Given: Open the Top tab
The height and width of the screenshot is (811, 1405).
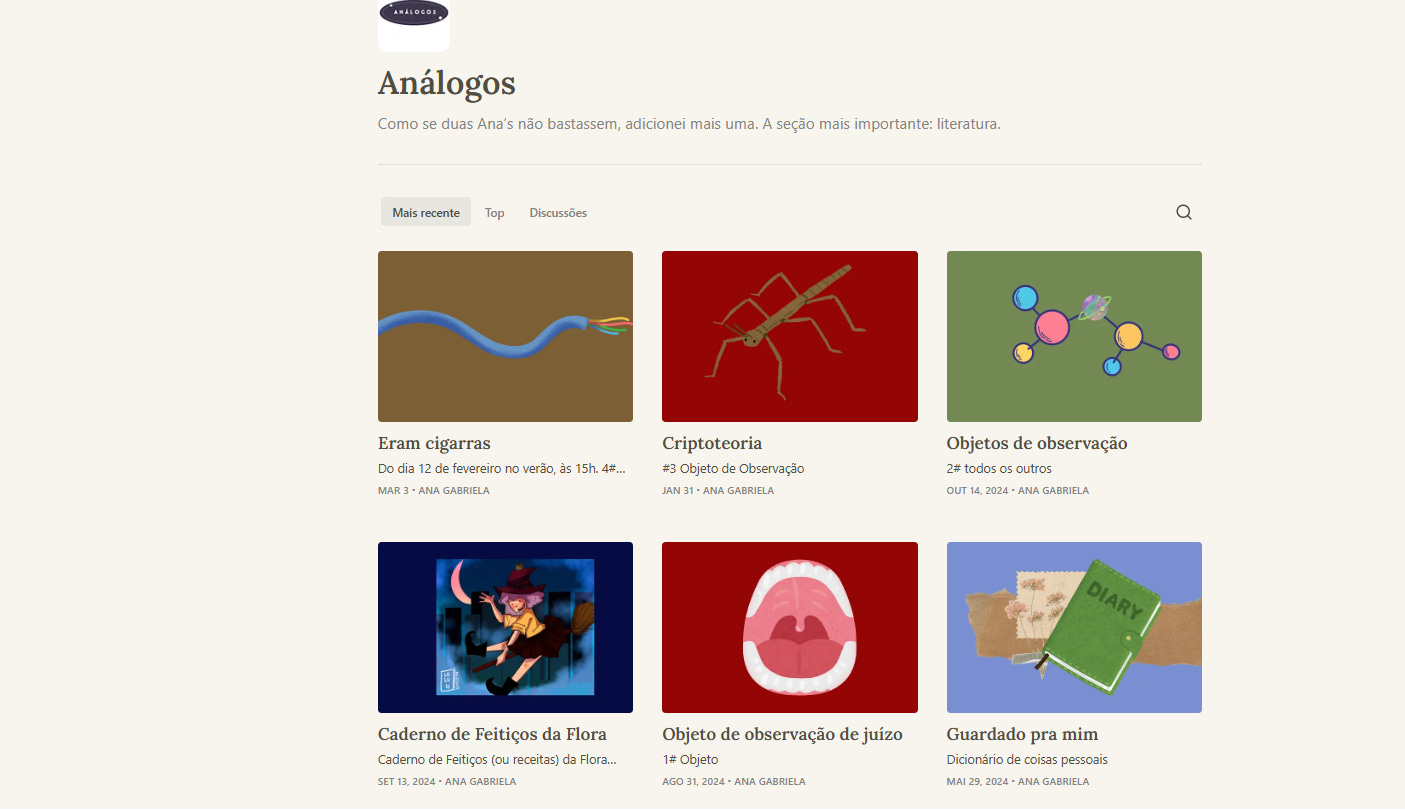Looking at the screenshot, I should tap(494, 212).
